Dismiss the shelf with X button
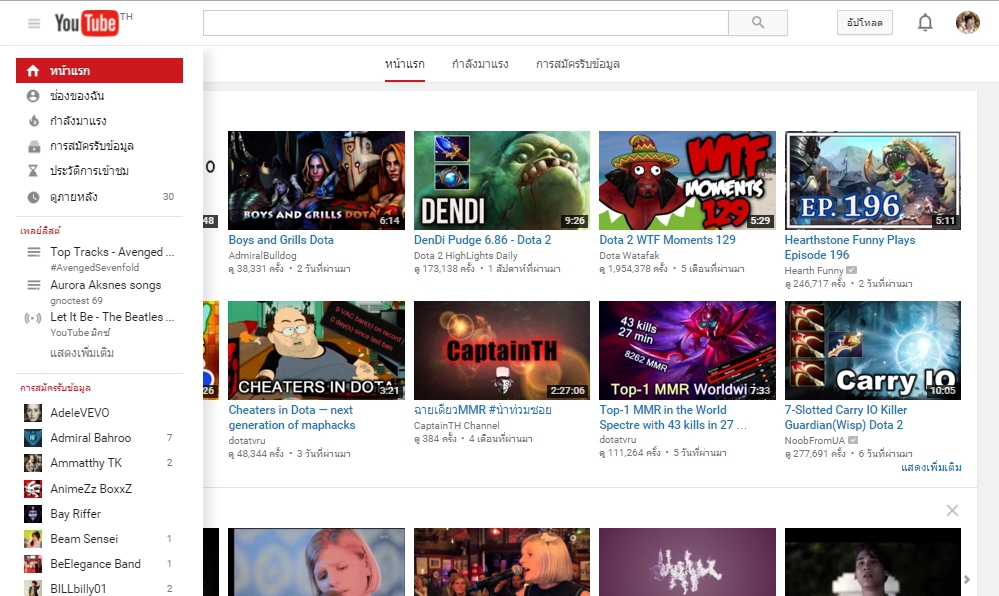This screenshot has width=999, height=596. pyautogui.click(x=952, y=511)
